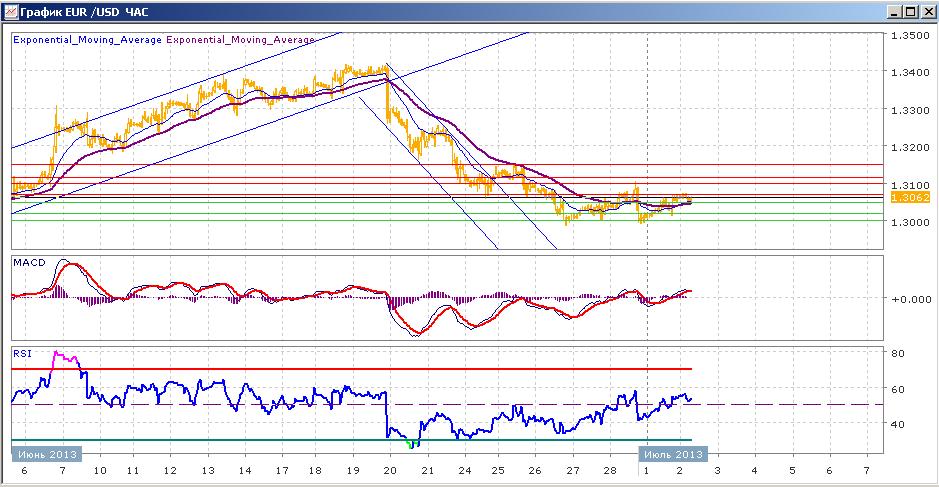The width and height of the screenshot is (939, 487).
Task: Click the 1.3000 price axis label
Action: click(x=910, y=222)
